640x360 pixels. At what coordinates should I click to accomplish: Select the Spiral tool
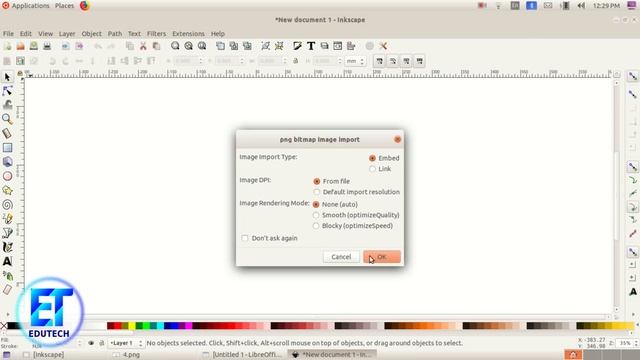point(7,205)
